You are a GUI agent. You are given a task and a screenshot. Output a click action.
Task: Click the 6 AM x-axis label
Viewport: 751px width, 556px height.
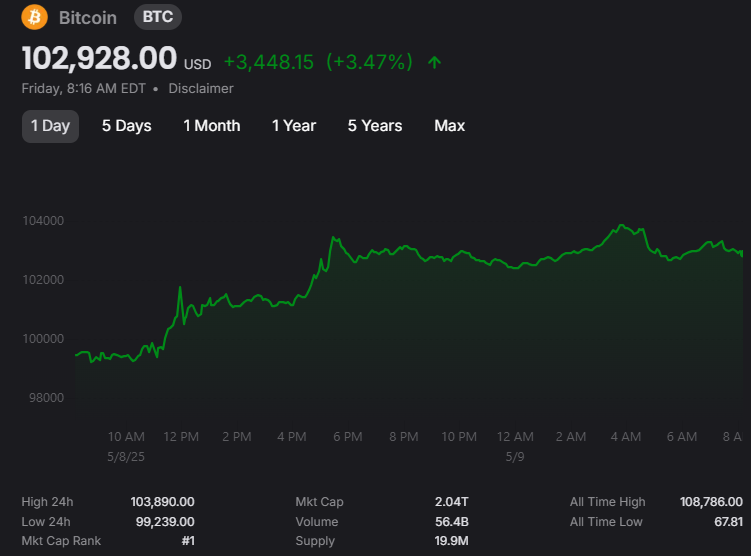tap(682, 437)
